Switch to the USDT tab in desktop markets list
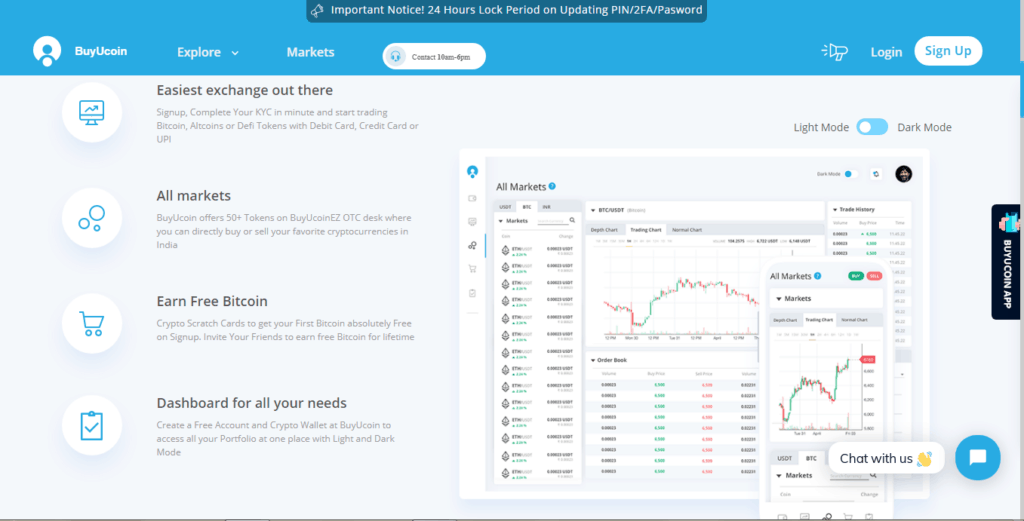Screen dimensions: 1024x521 [x=505, y=206]
